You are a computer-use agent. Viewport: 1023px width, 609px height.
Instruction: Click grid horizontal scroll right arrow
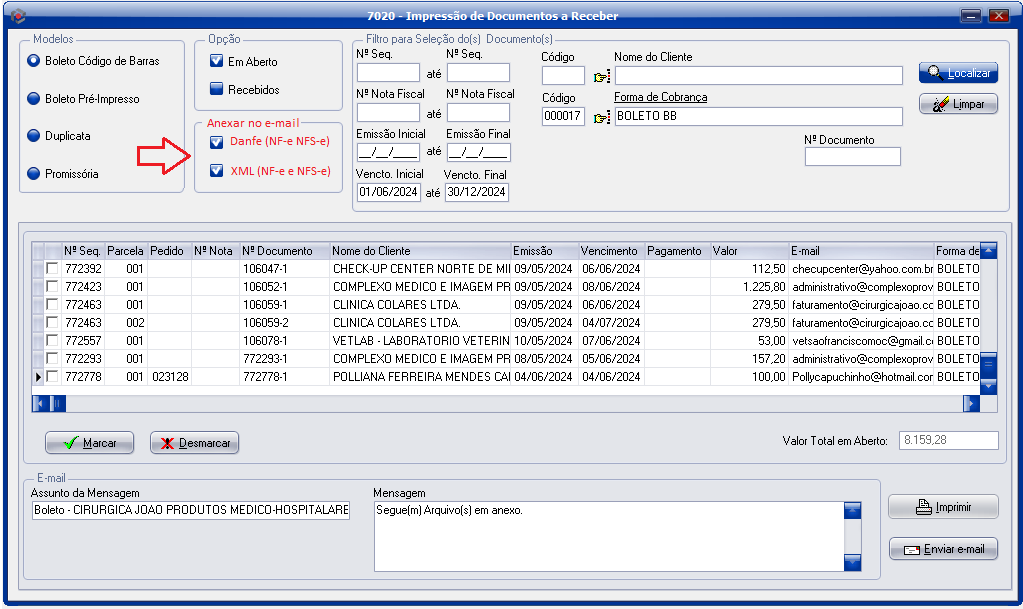click(970, 403)
